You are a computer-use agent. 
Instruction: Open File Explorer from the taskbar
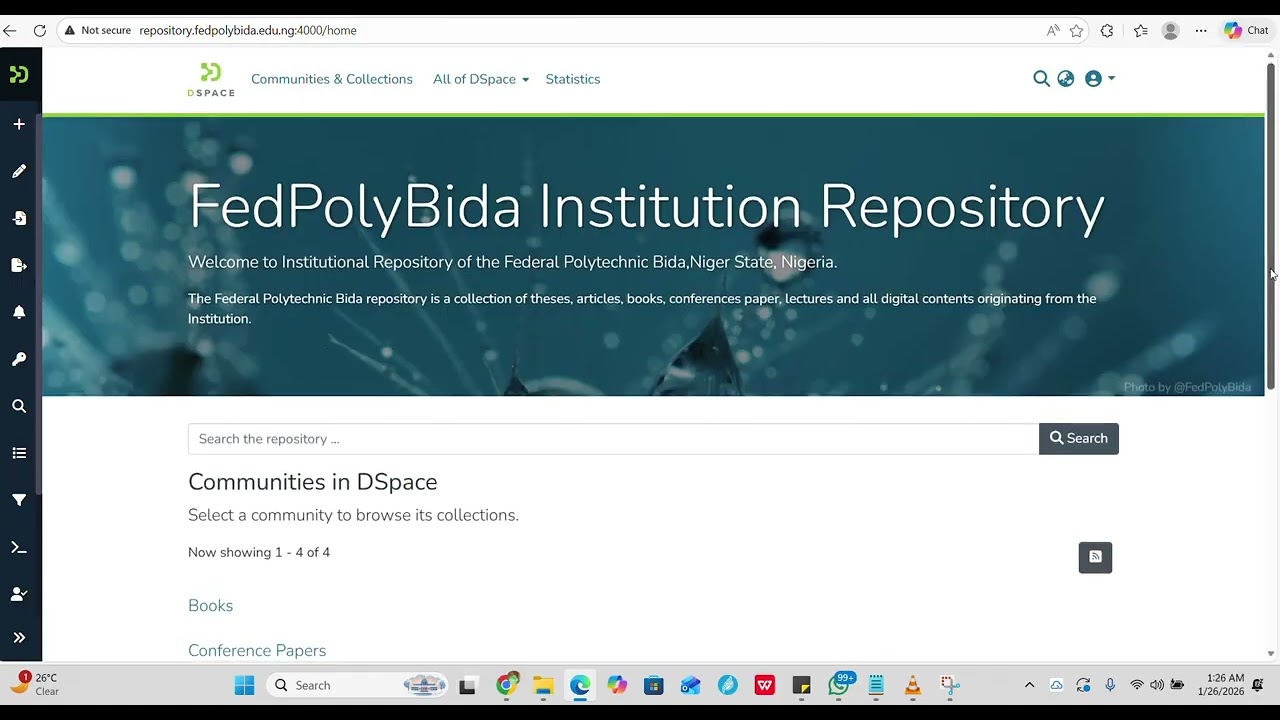click(543, 685)
